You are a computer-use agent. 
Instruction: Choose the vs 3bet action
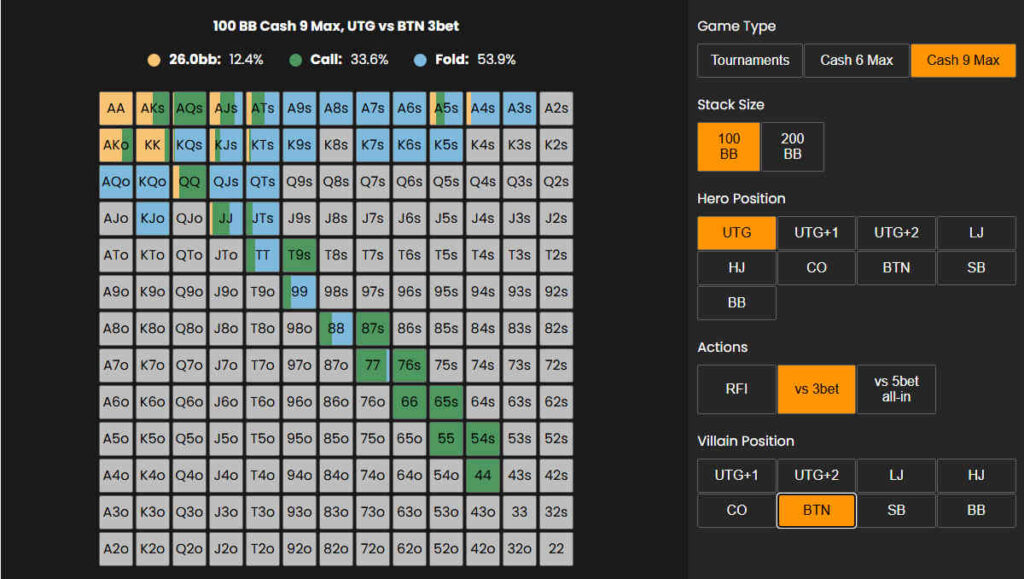click(816, 389)
